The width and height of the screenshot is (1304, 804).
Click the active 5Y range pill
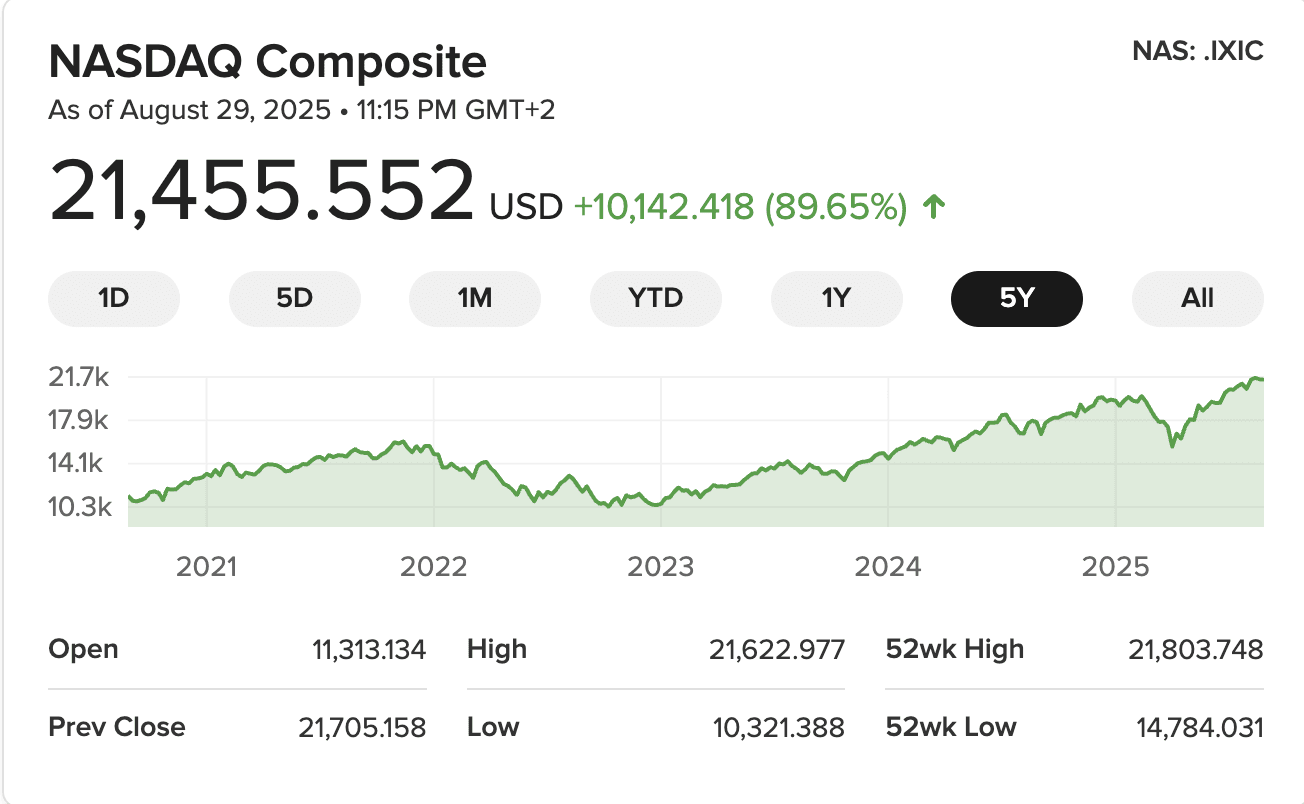pyautogui.click(x=1016, y=298)
